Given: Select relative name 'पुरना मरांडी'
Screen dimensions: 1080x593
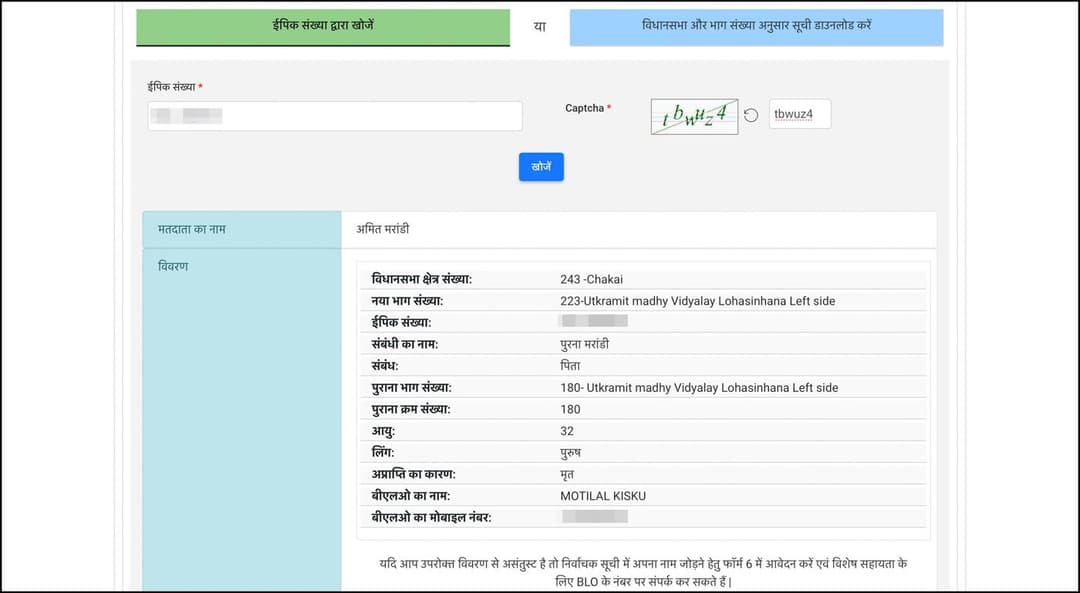Looking at the screenshot, I should [585, 344].
